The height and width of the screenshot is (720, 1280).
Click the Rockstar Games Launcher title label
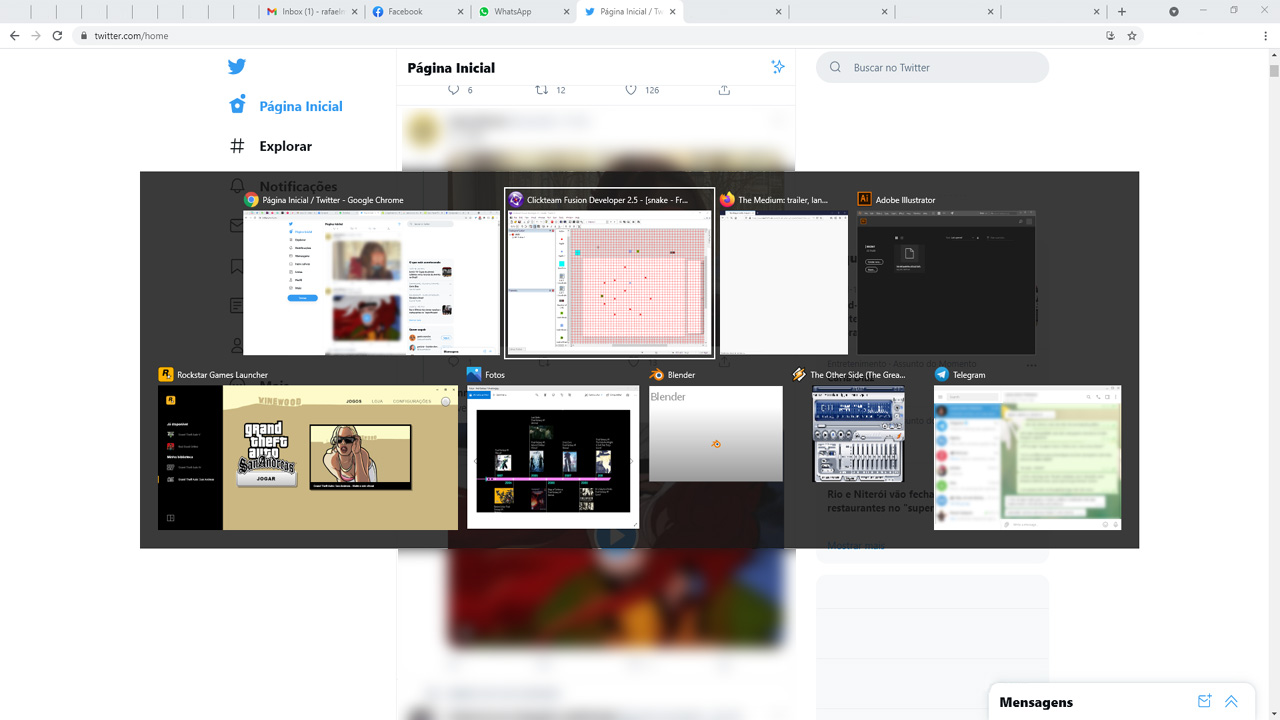(x=222, y=375)
